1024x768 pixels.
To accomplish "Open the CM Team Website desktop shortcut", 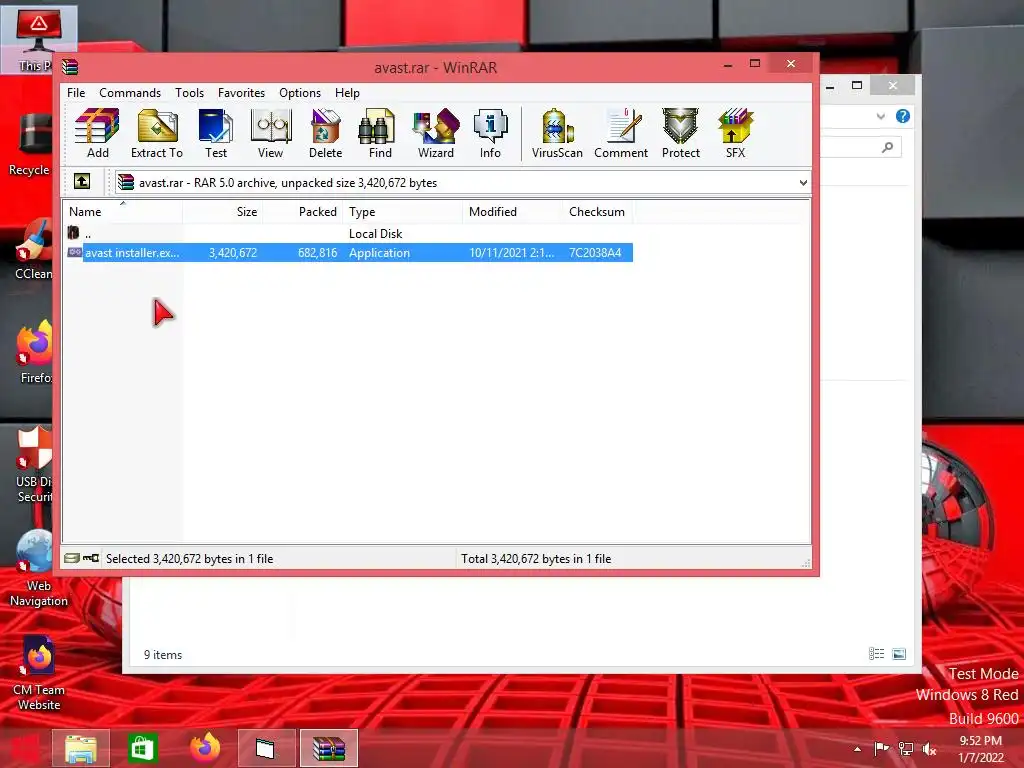I will click(39, 674).
